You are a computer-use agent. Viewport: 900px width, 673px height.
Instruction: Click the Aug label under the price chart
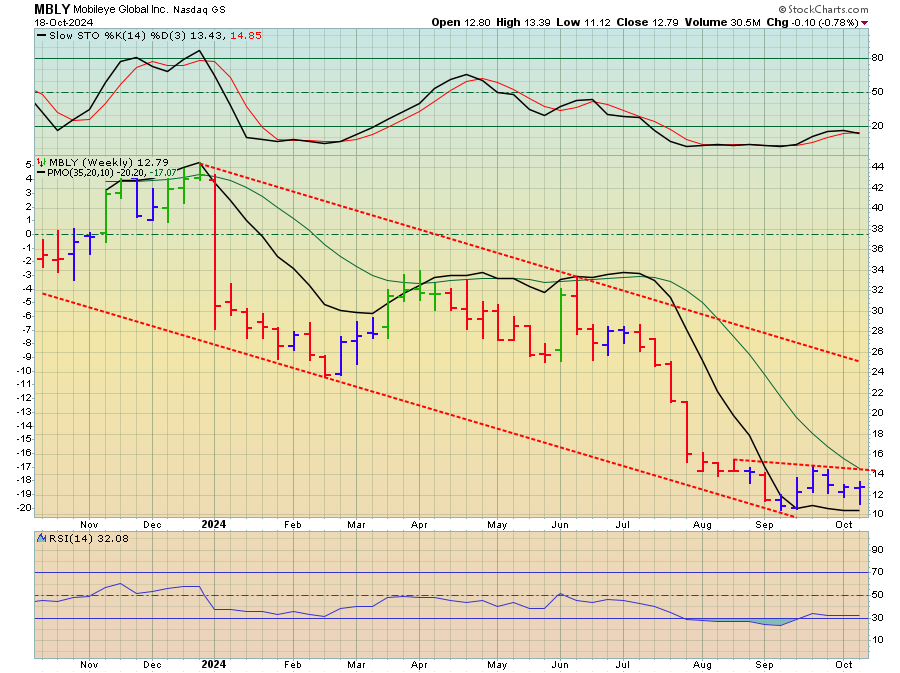tap(701, 523)
